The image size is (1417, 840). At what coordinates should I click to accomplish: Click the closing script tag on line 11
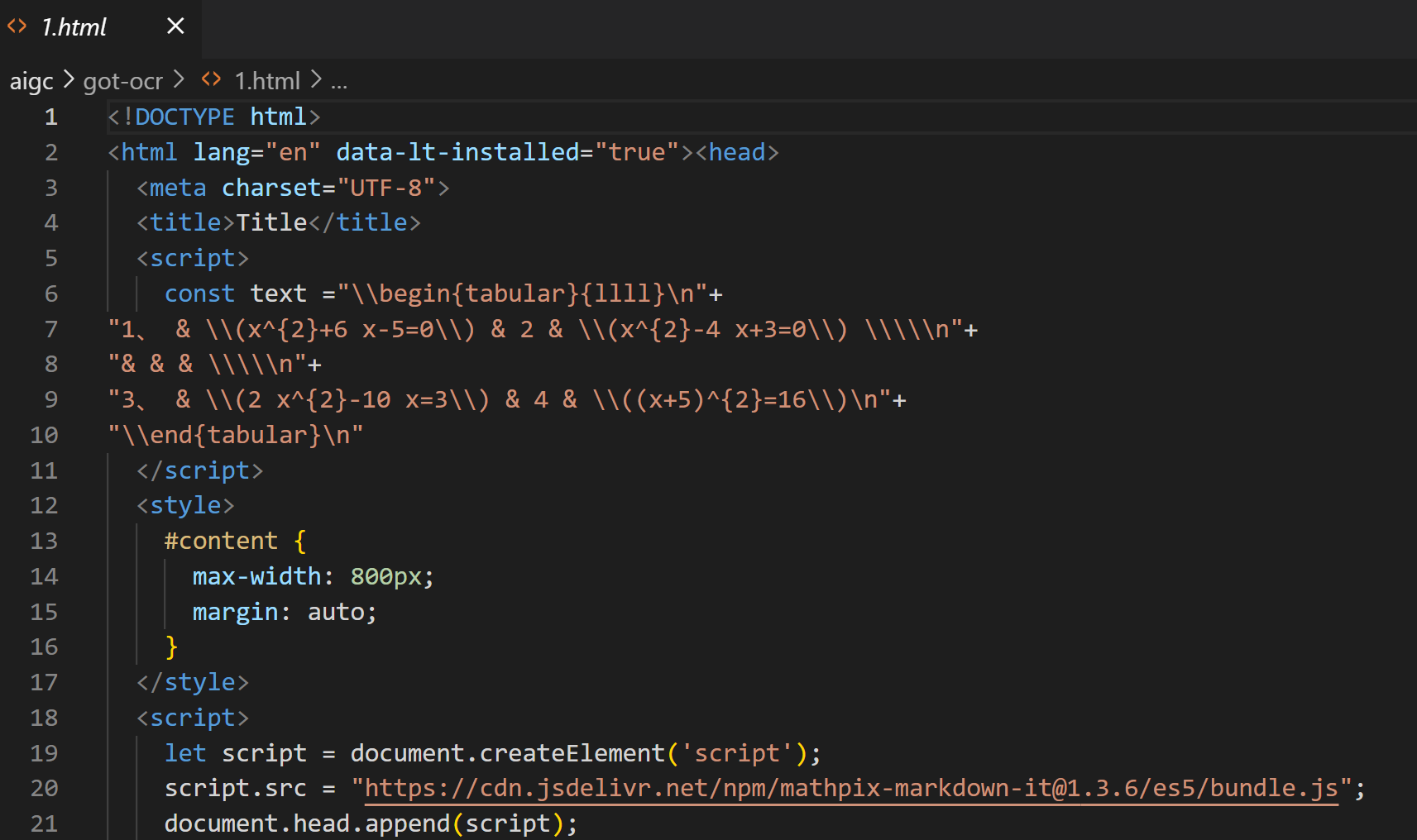coord(199,470)
